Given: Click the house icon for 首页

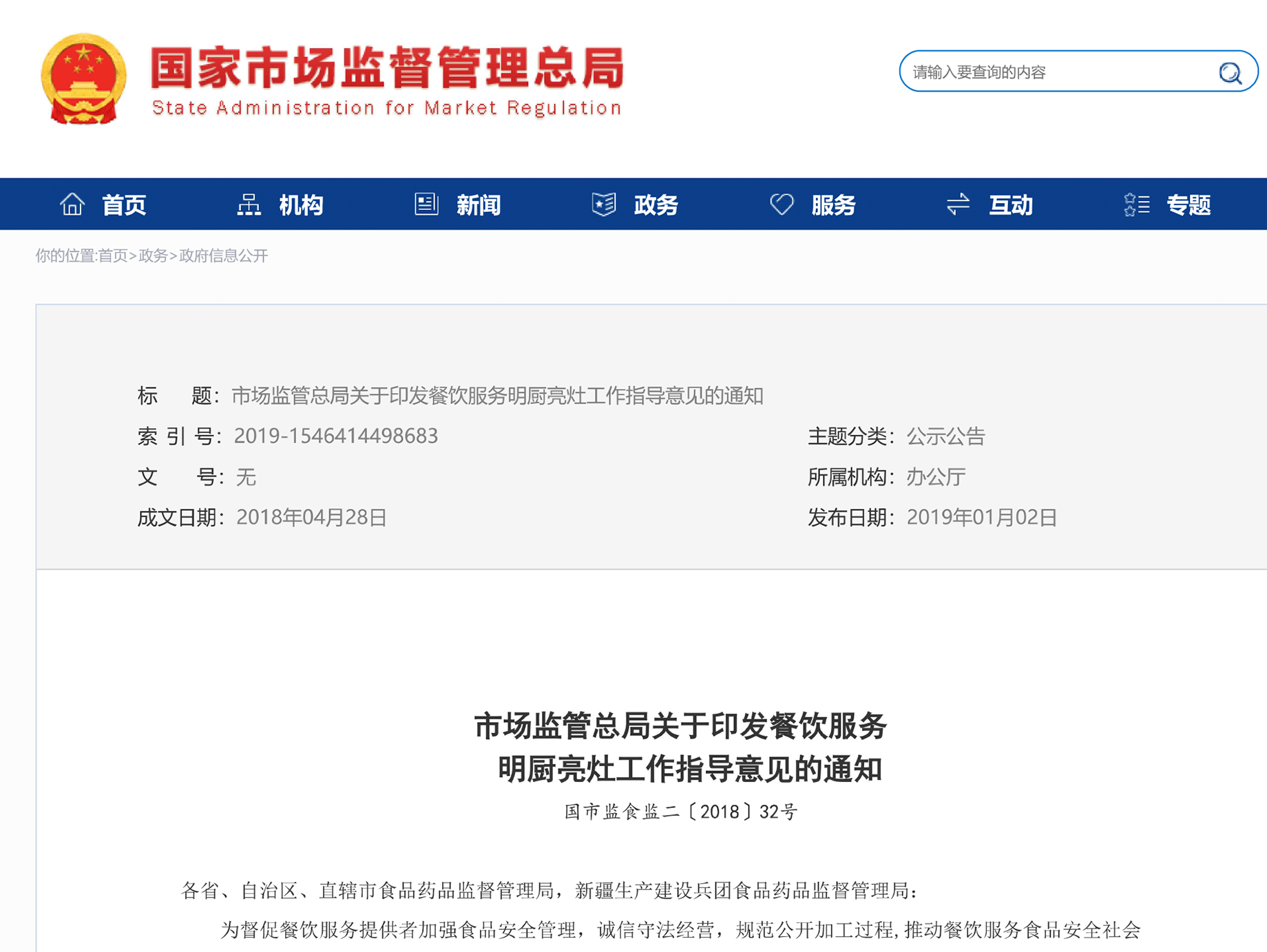Looking at the screenshot, I should click(72, 204).
